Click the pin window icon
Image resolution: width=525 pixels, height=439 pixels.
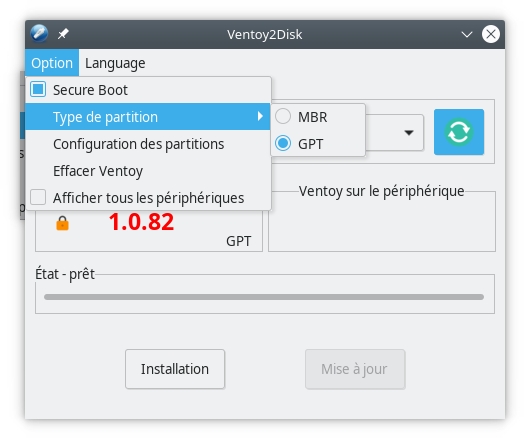click(x=63, y=34)
